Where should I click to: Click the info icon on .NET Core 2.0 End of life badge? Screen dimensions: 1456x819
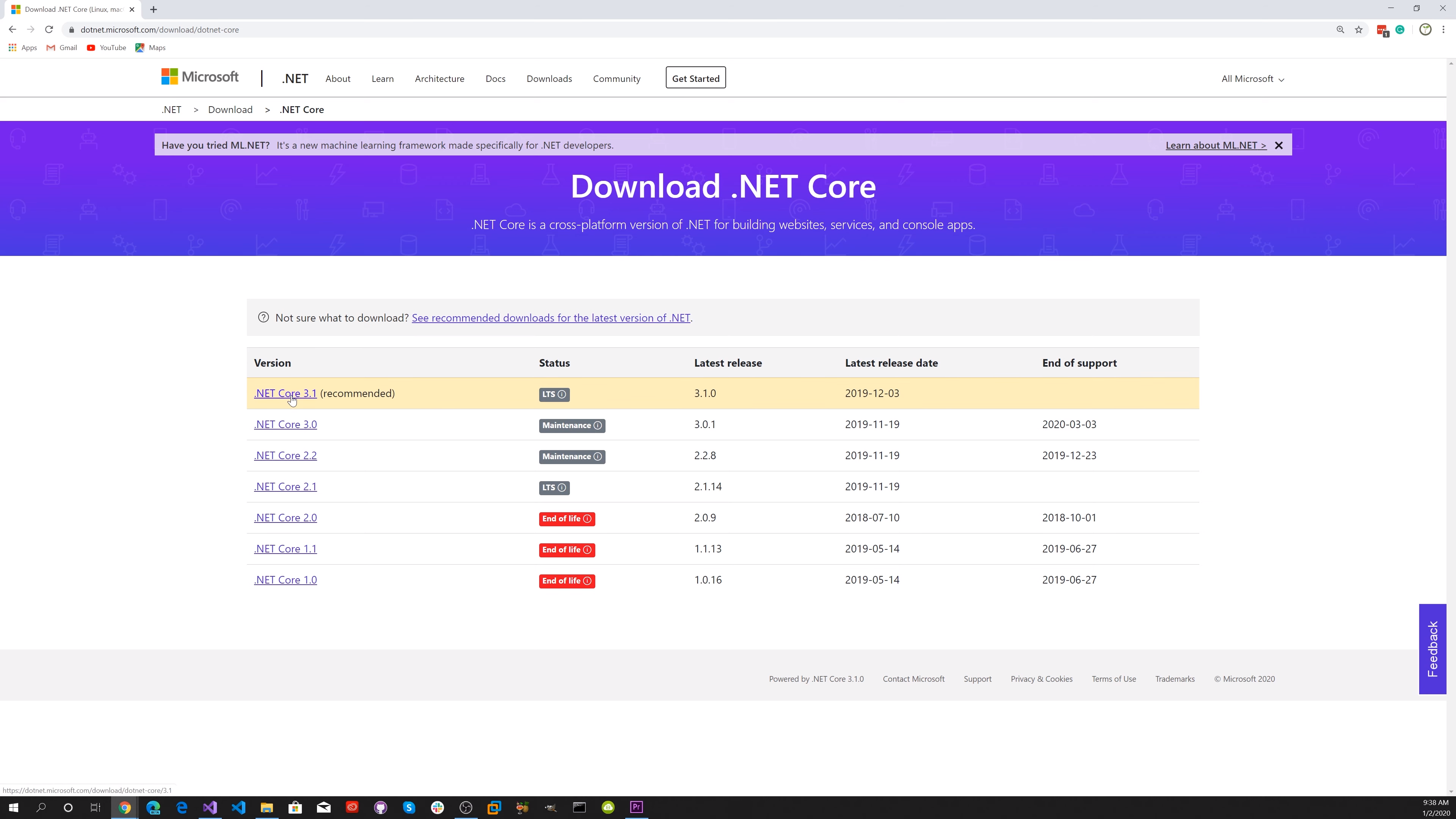coord(587,518)
